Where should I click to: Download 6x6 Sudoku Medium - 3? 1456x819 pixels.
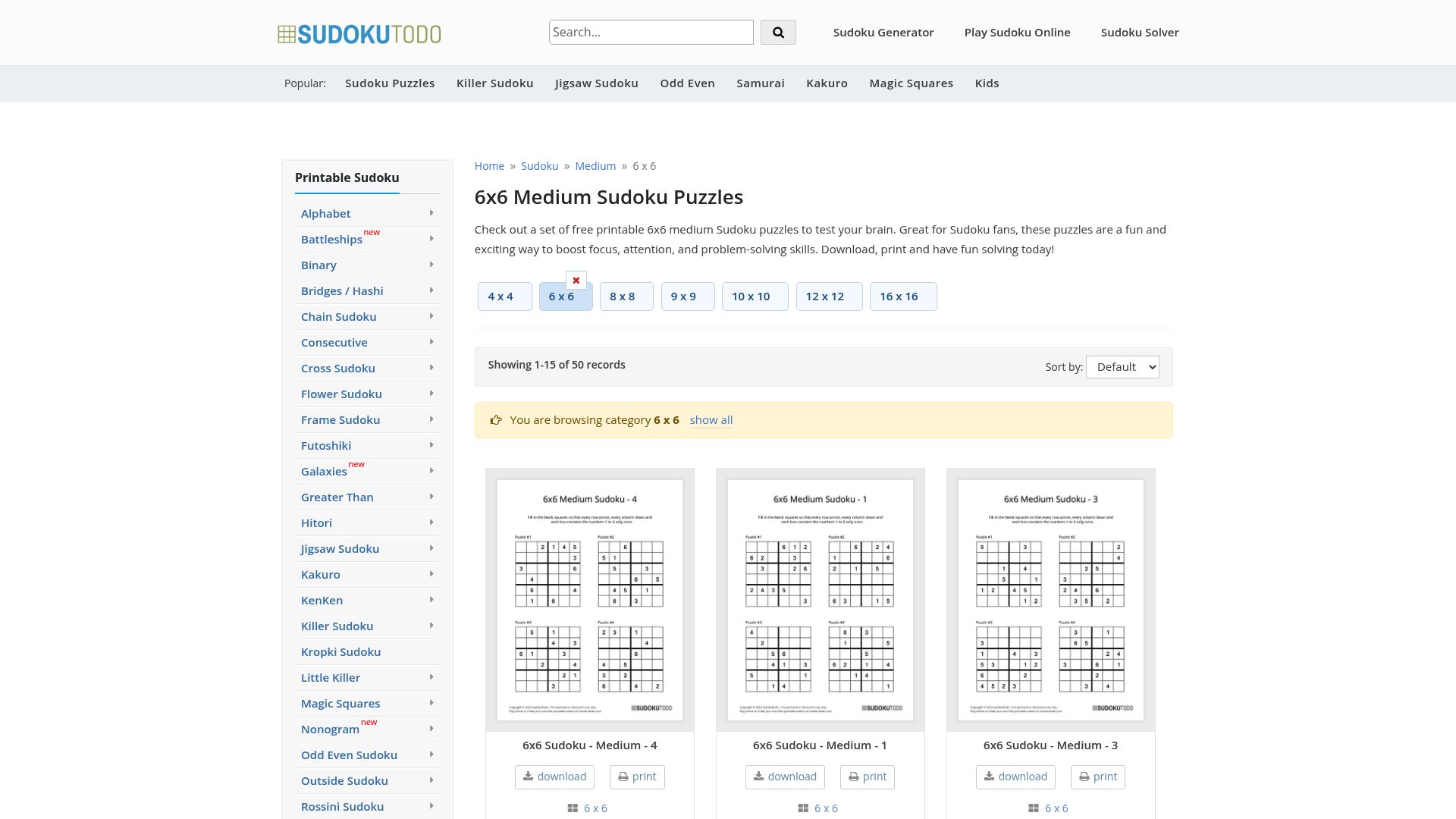pyautogui.click(x=1015, y=777)
